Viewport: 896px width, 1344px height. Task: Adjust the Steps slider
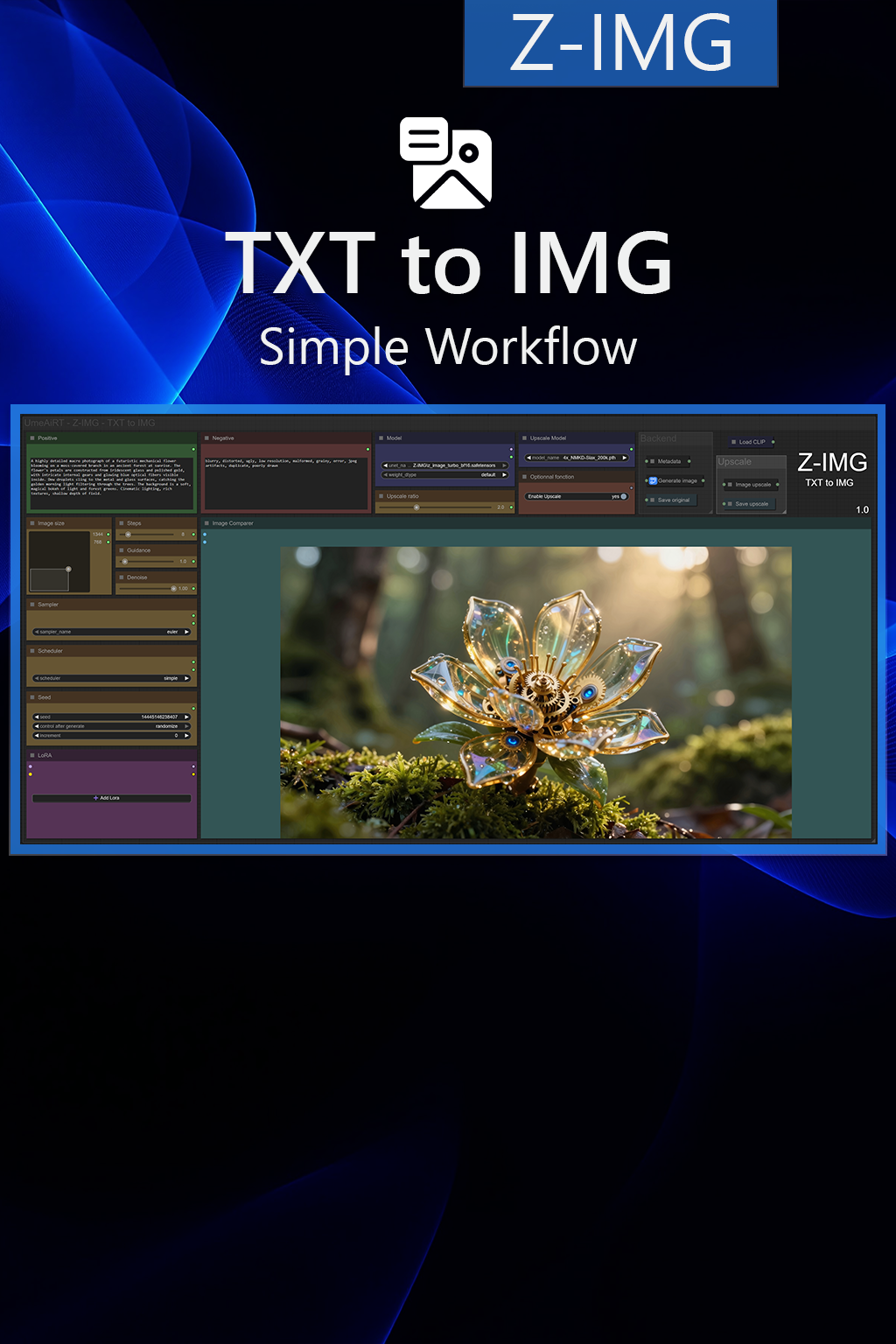[x=149, y=535]
